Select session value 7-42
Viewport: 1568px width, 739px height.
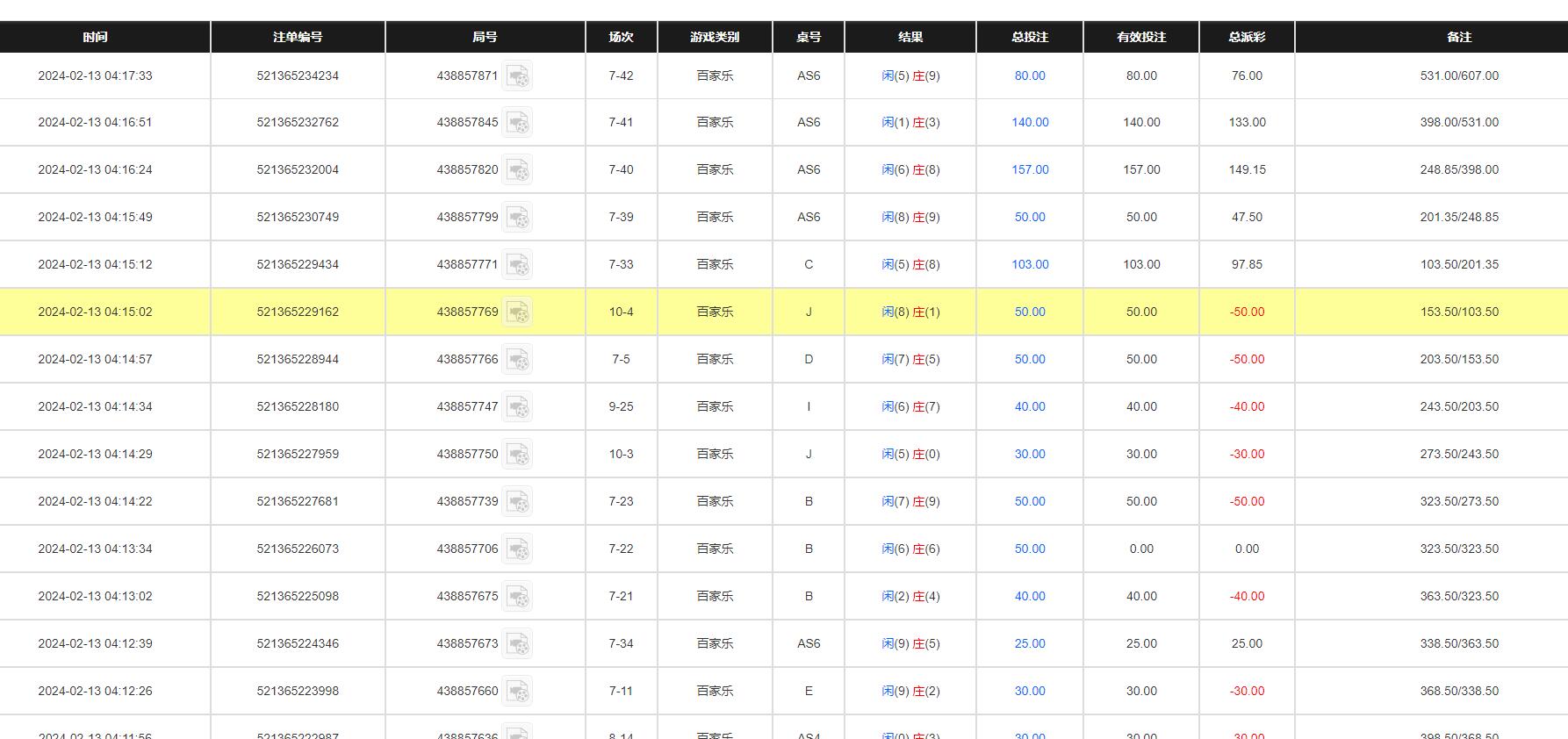tap(621, 75)
